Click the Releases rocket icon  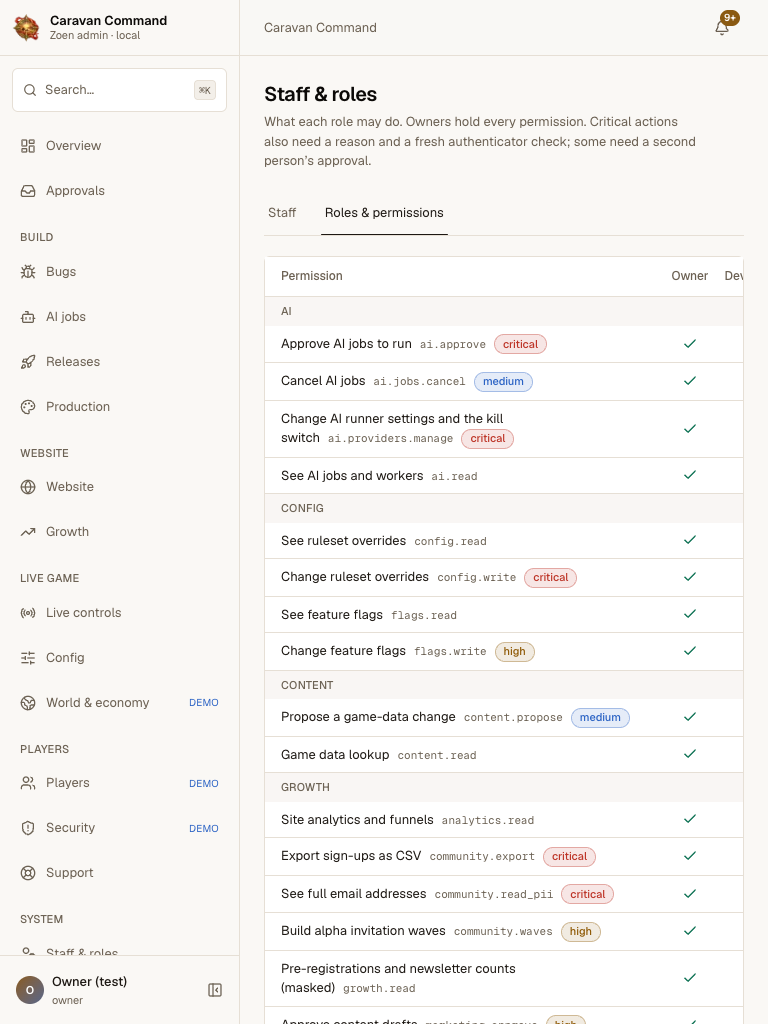click(x=28, y=362)
